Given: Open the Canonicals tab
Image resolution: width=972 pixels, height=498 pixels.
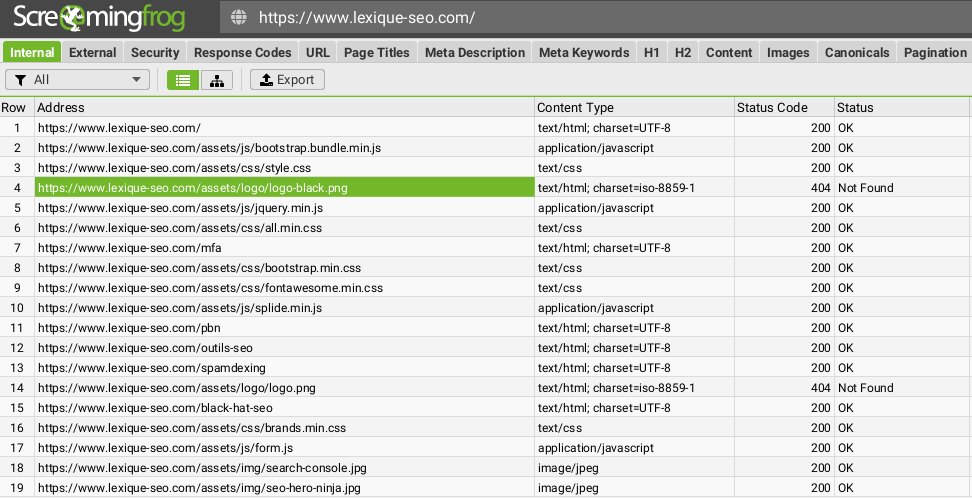Looking at the screenshot, I should pyautogui.click(x=857, y=53).
